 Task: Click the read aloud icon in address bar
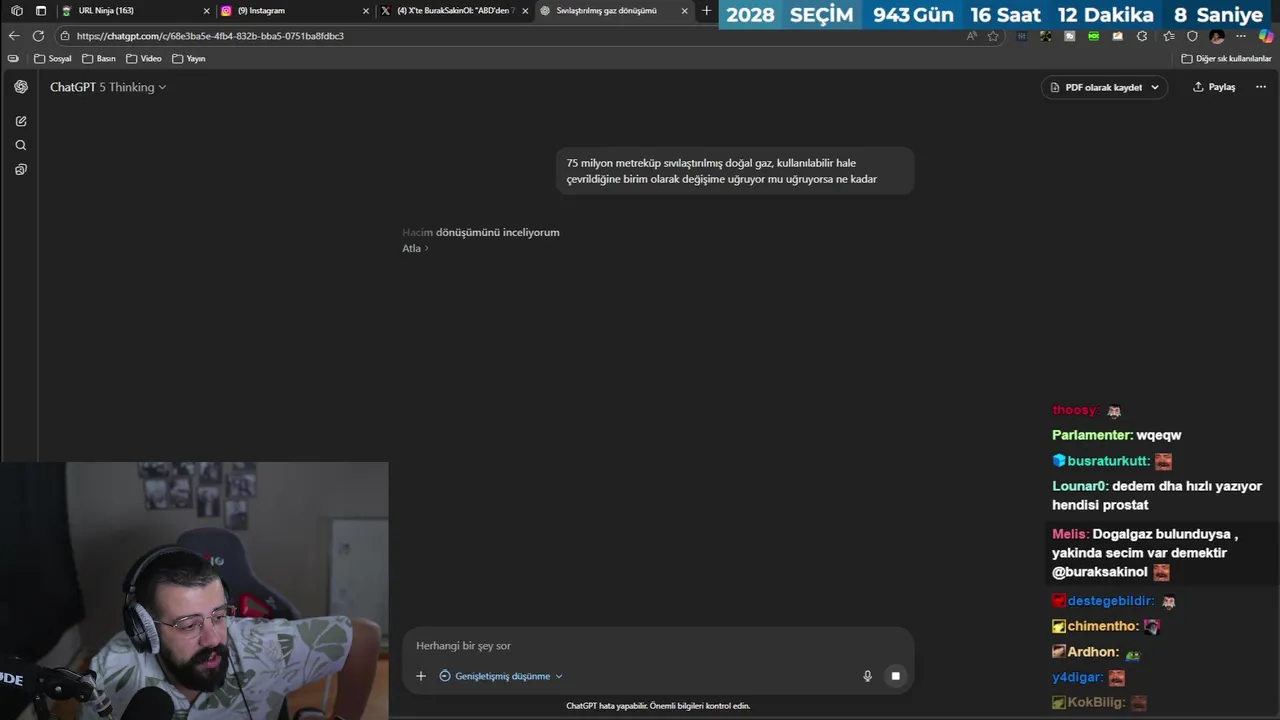tap(971, 36)
